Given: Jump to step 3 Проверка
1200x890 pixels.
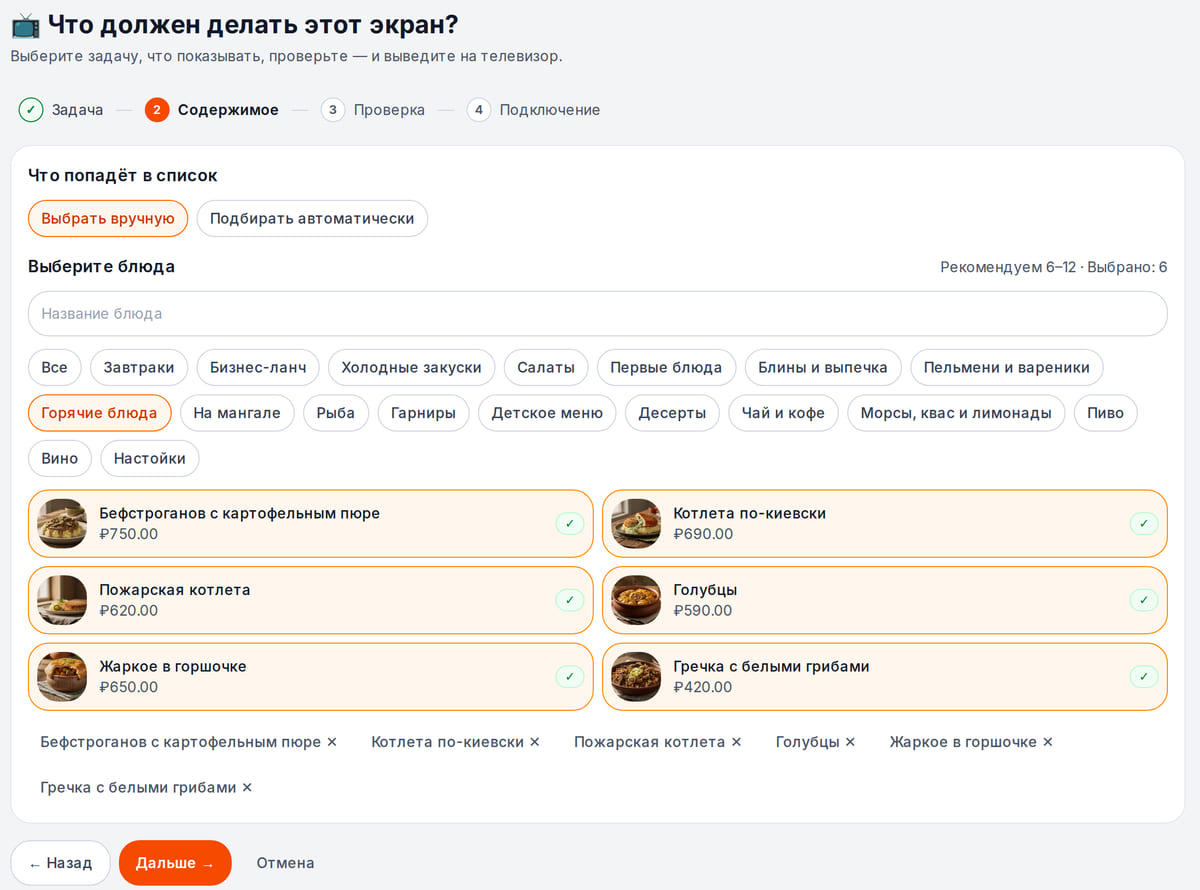Looking at the screenshot, I should (x=373, y=110).
